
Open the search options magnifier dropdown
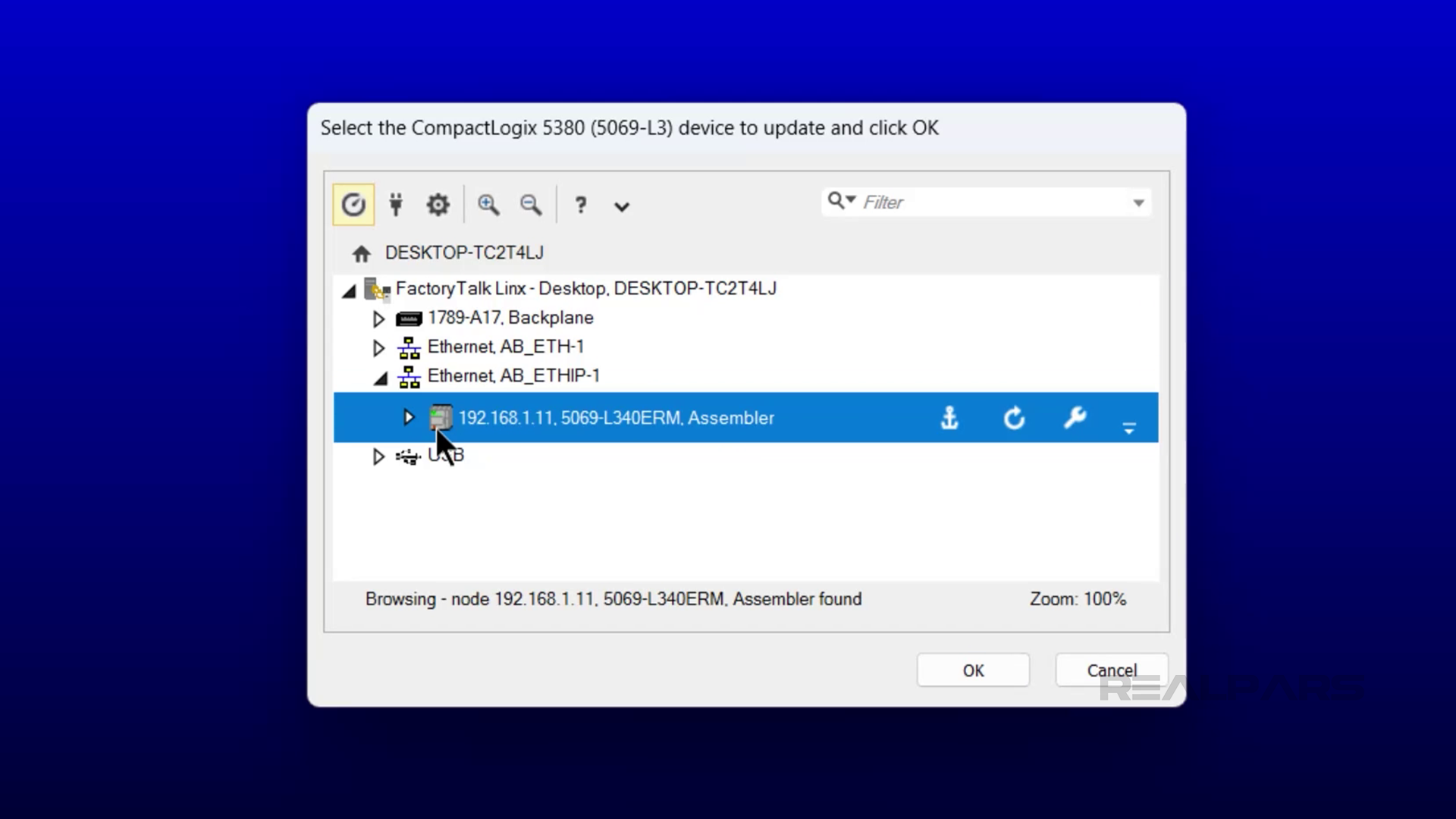[842, 201]
